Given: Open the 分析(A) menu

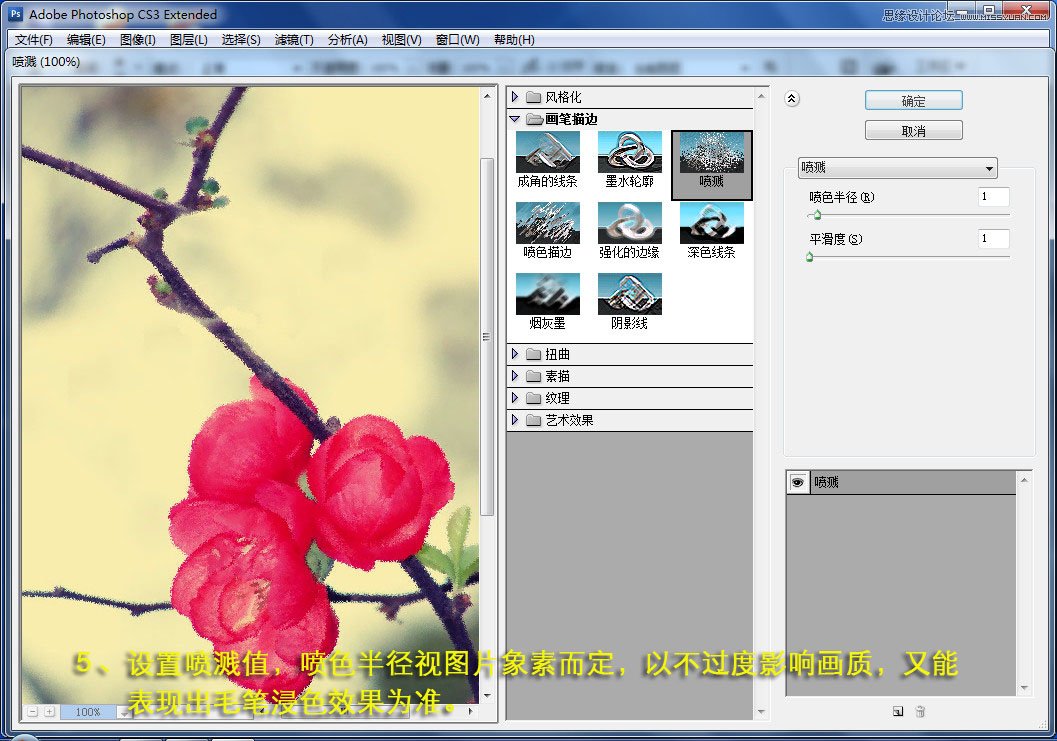Looking at the screenshot, I should pos(348,40).
